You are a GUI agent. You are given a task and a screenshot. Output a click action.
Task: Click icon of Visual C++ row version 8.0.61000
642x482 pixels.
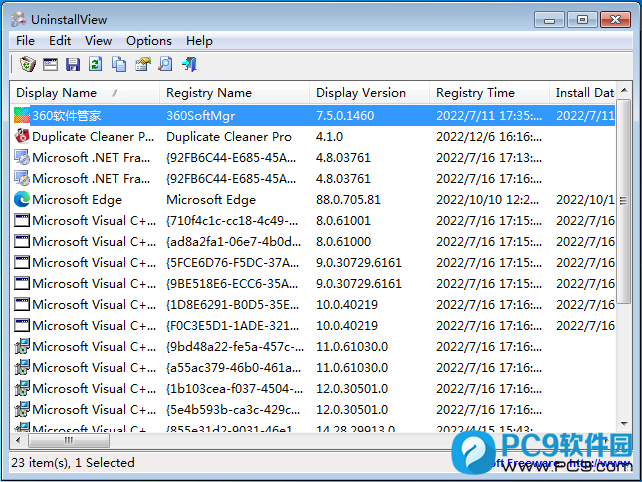click(22, 241)
